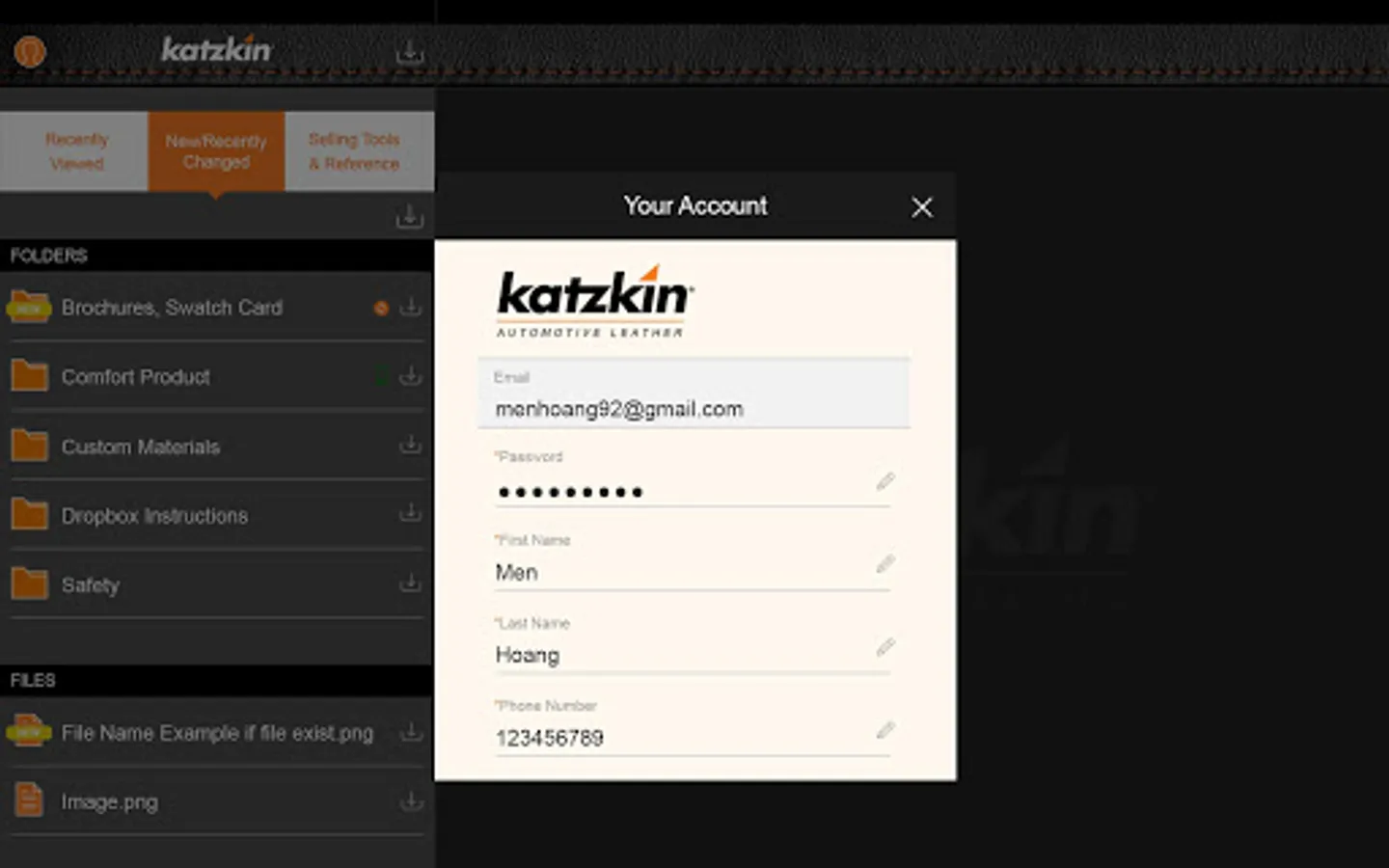Image resolution: width=1389 pixels, height=868 pixels.
Task: Click the Comfort Product folder icon
Action: (29, 375)
